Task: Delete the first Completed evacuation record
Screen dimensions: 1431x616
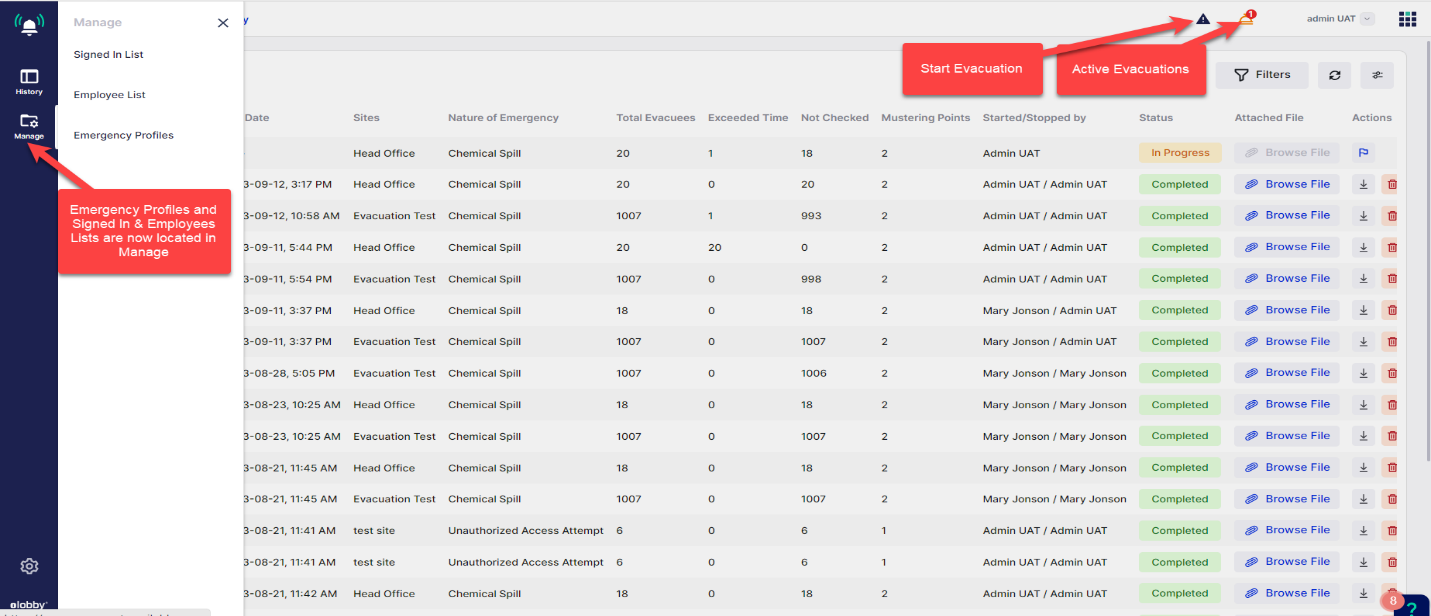Action: coord(1391,185)
